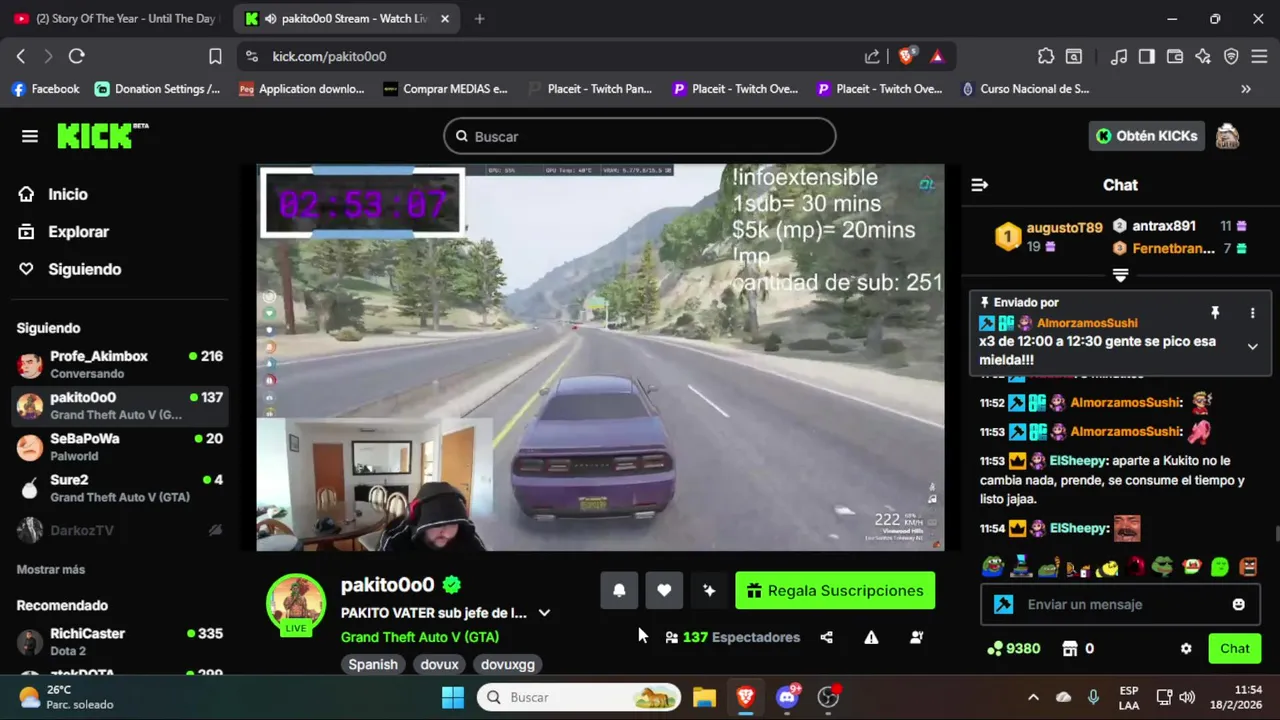Screen dimensions: 1280x720
Task: Bookmark this page icon in toolbar
Action: [215, 56]
